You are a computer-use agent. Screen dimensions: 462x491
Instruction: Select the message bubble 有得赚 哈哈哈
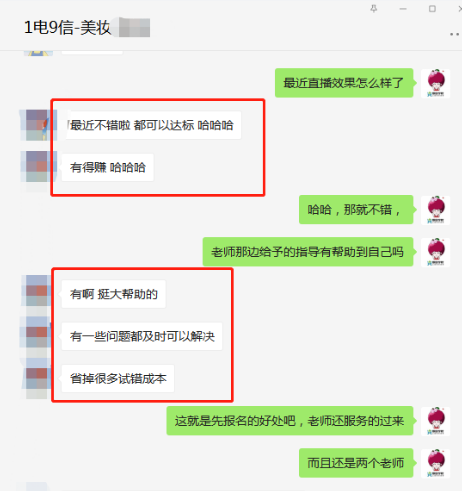tap(108, 167)
